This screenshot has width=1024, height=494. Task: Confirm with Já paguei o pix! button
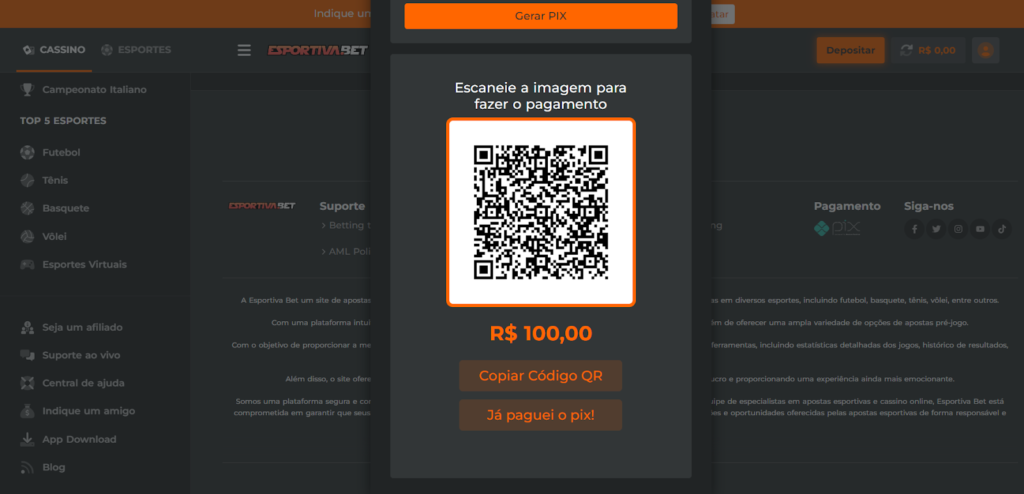pyautogui.click(x=541, y=415)
